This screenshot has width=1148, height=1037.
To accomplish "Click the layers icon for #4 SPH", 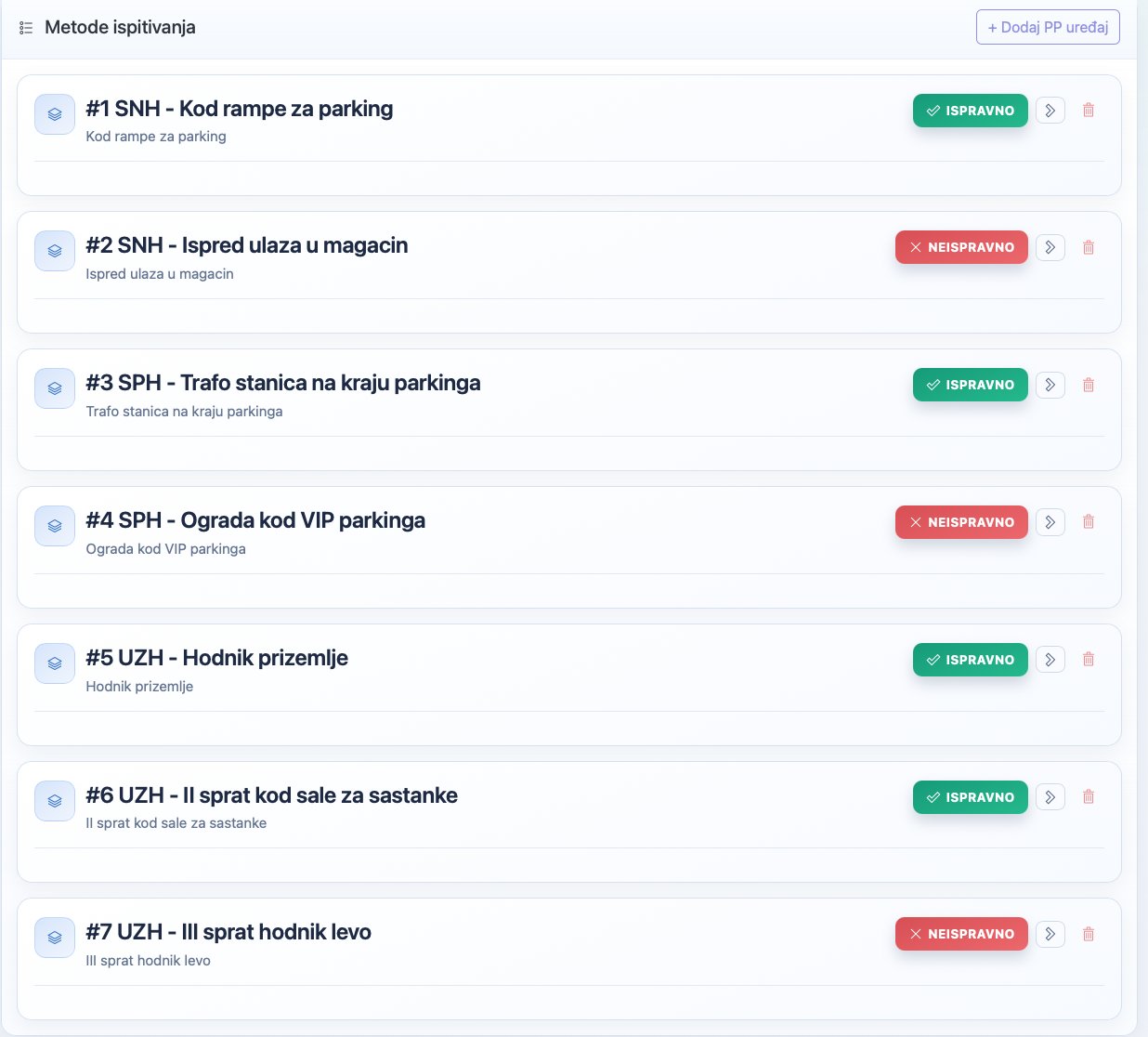I will tap(55, 526).
